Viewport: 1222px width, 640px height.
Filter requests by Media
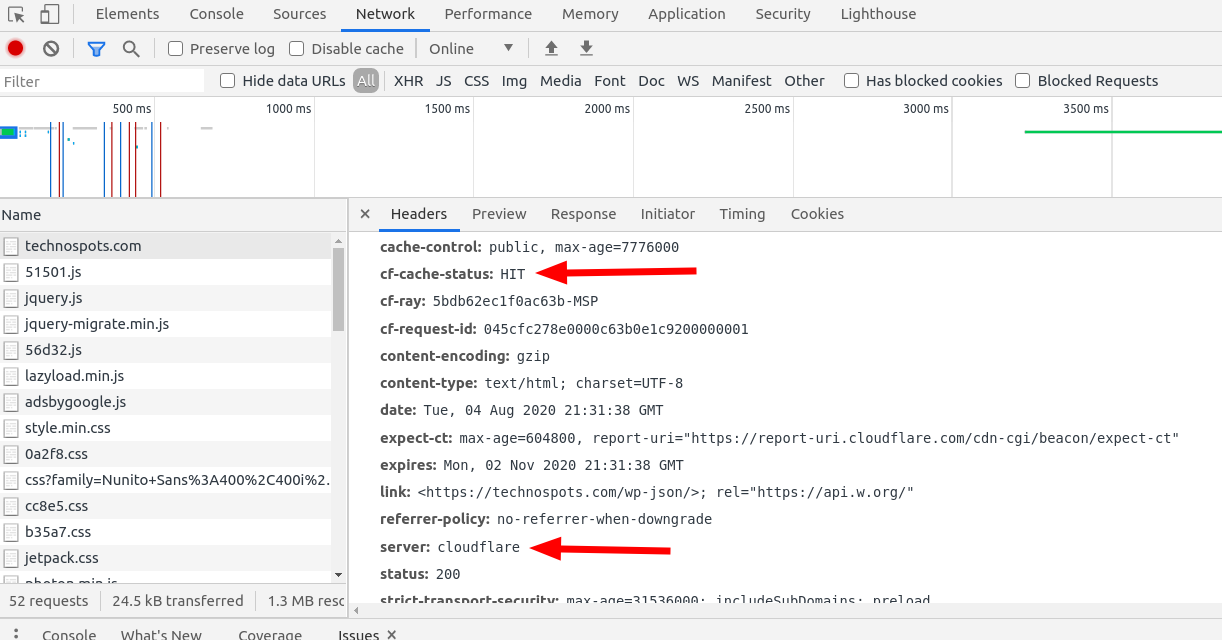pos(561,81)
